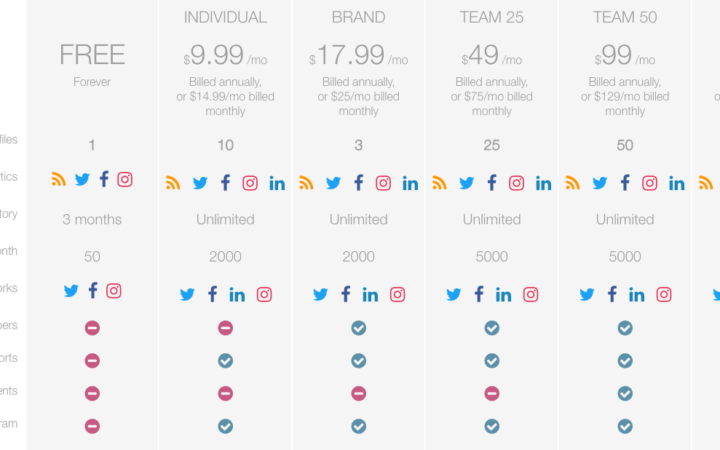Click Twitter networks icon in TEAM 25 column
This screenshot has height=450, width=720.
pyautogui.click(x=453, y=294)
